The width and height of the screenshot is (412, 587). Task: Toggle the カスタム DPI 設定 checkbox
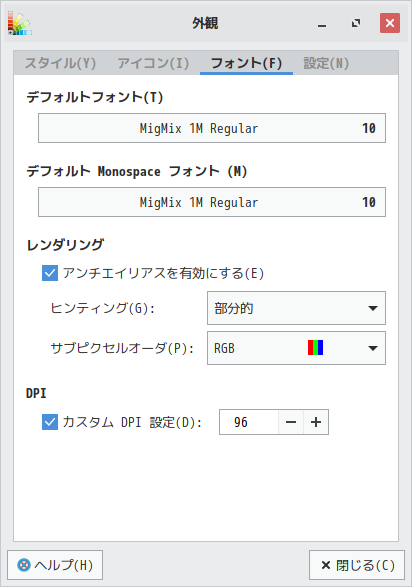click(x=50, y=422)
